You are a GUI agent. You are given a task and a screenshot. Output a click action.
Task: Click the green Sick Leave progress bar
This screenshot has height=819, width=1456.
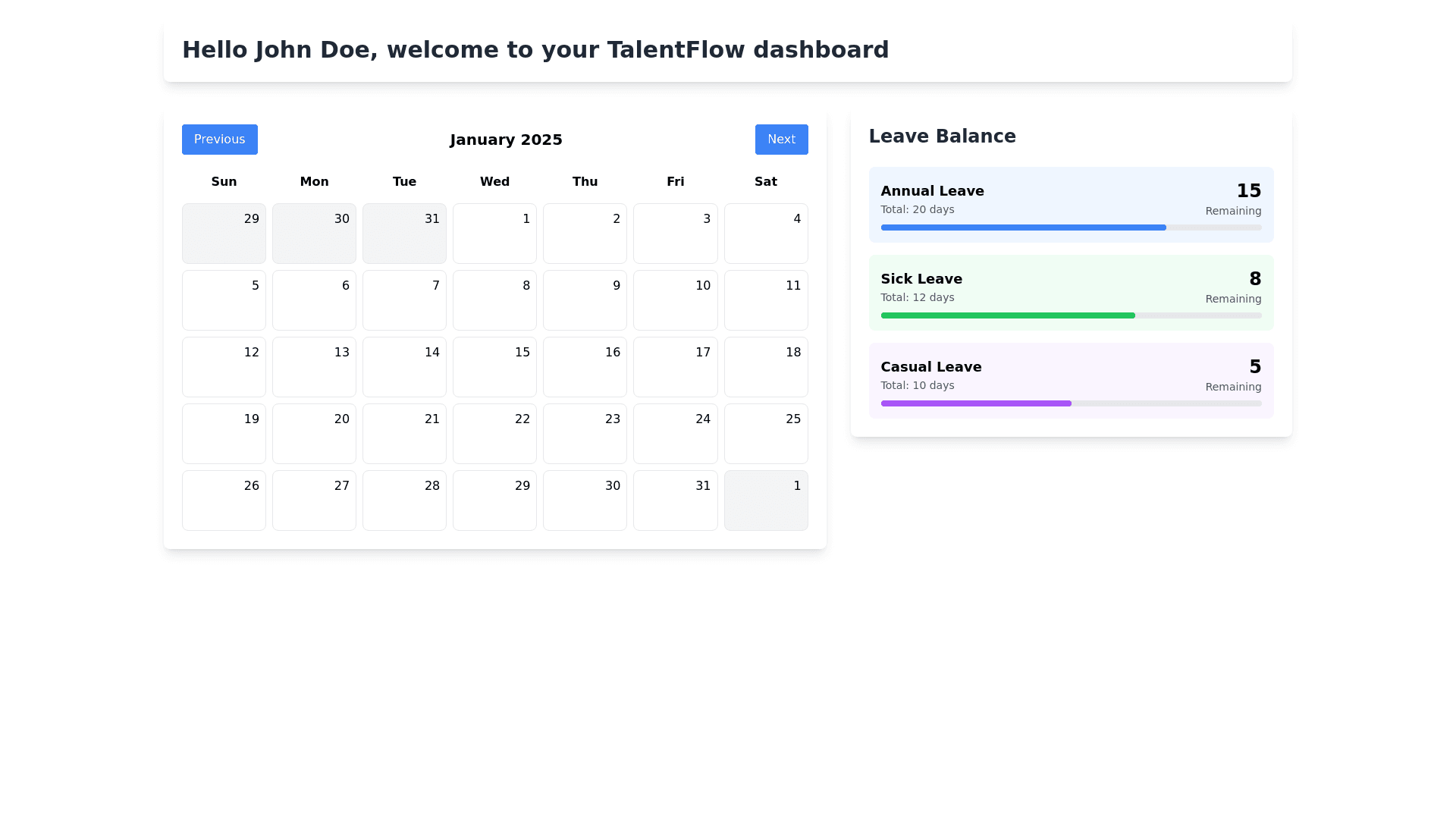tap(1009, 315)
